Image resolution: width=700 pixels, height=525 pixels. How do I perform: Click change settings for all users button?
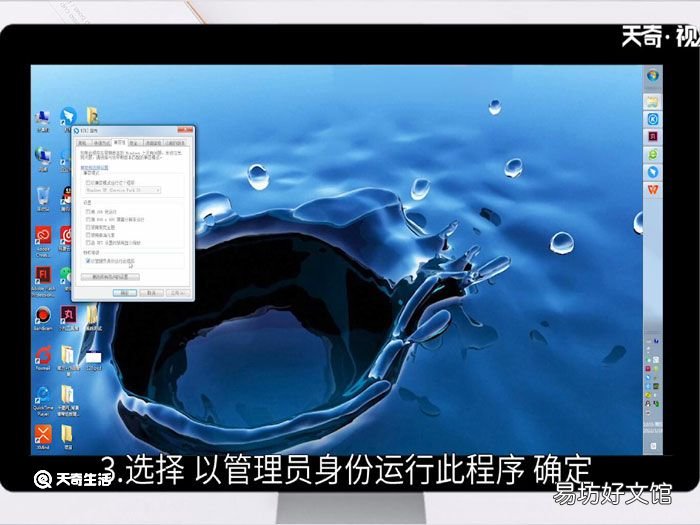110,277
